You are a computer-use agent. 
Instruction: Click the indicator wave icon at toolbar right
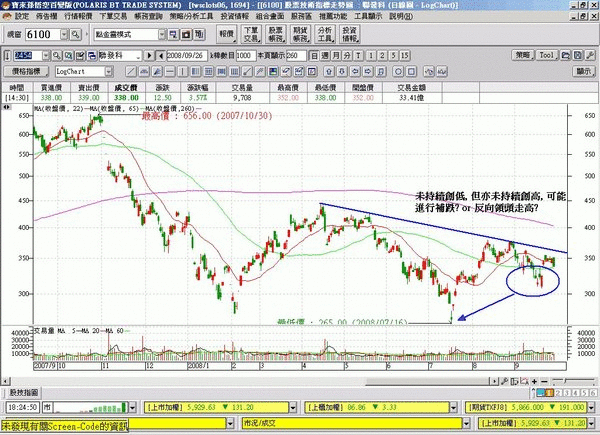tap(442, 72)
